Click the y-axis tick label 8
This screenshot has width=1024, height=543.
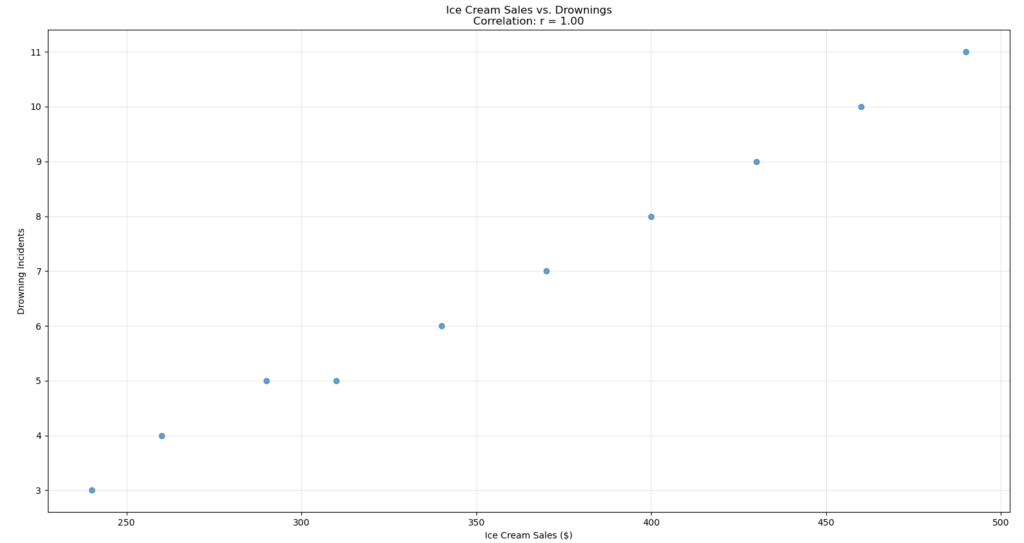[x=38, y=216]
